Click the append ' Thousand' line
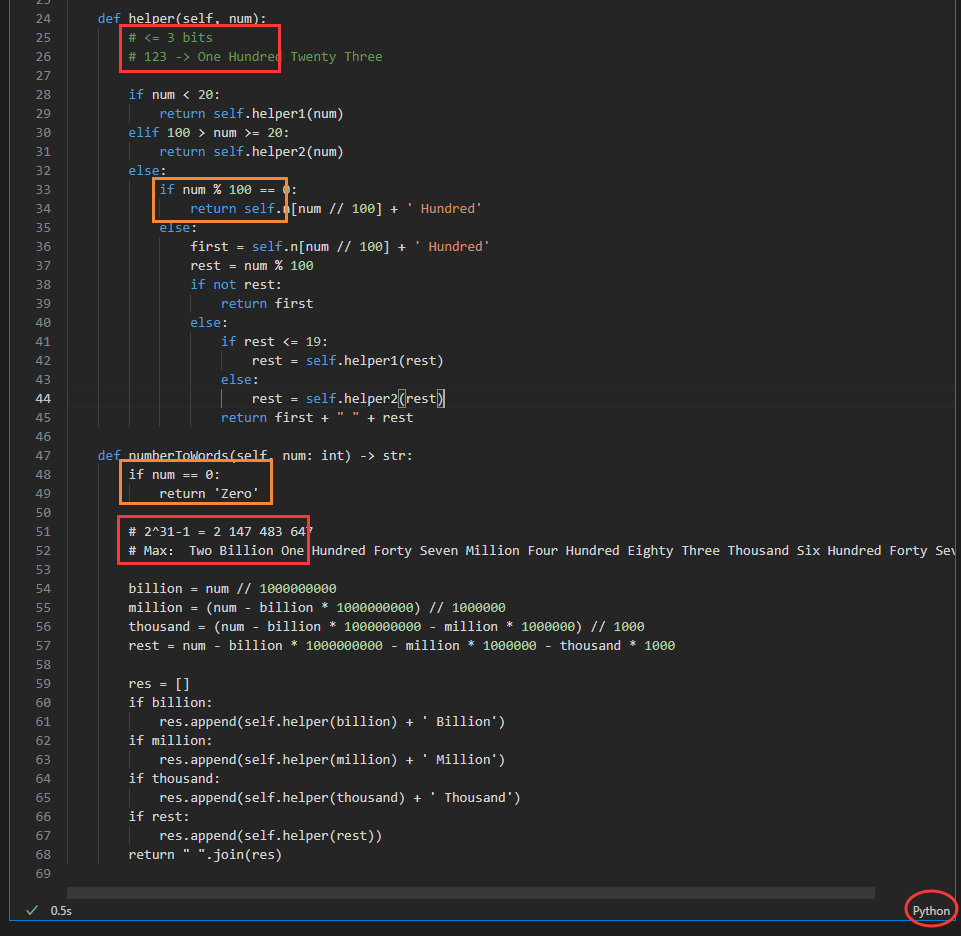961x936 pixels. click(340, 797)
